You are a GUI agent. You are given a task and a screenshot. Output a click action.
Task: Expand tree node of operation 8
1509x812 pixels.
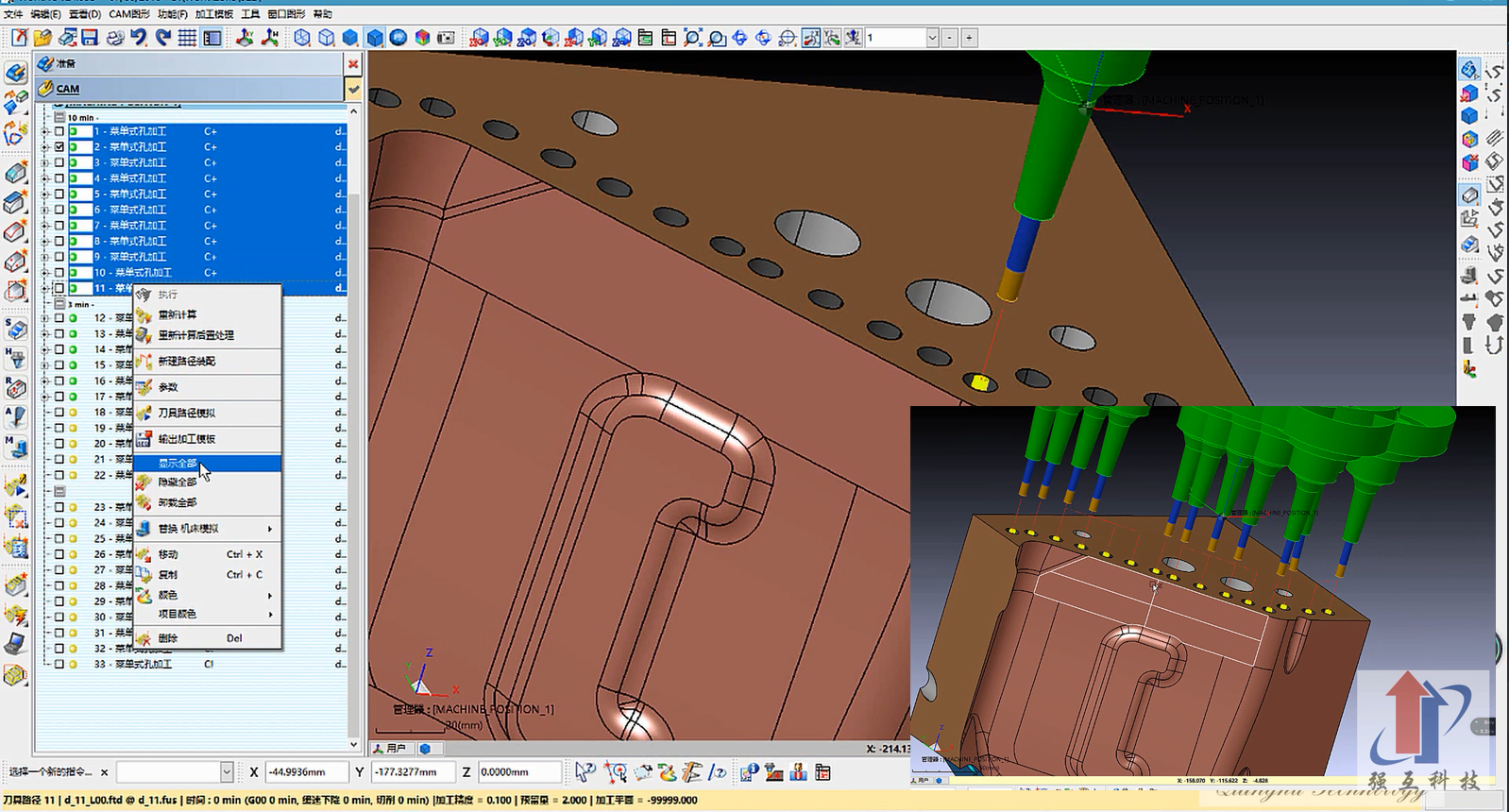(44, 241)
